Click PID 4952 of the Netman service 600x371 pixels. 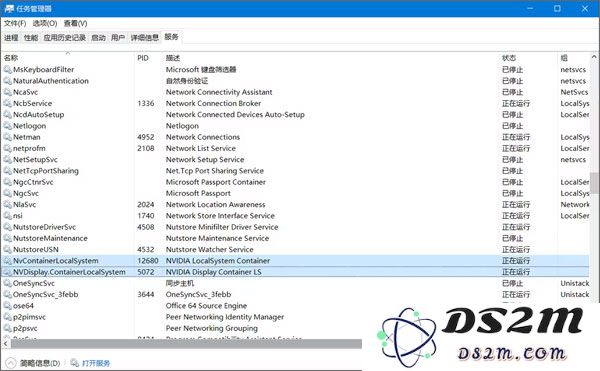point(146,137)
